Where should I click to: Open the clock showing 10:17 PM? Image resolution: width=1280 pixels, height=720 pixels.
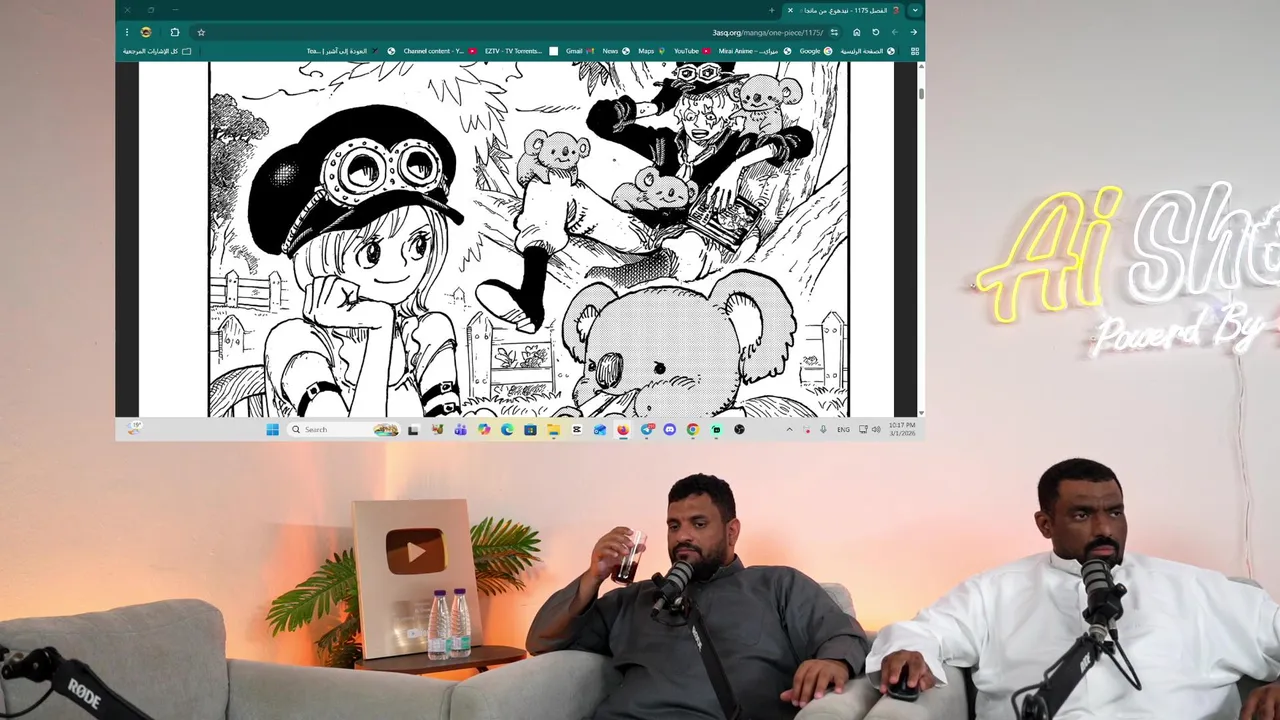pos(902,429)
